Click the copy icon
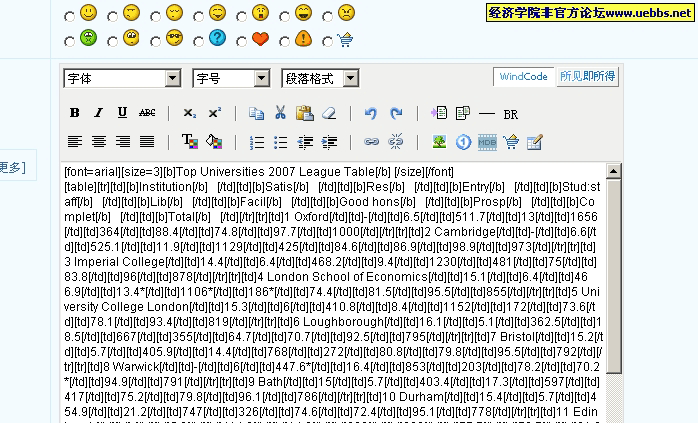The height and width of the screenshot is (423, 698). coord(256,114)
